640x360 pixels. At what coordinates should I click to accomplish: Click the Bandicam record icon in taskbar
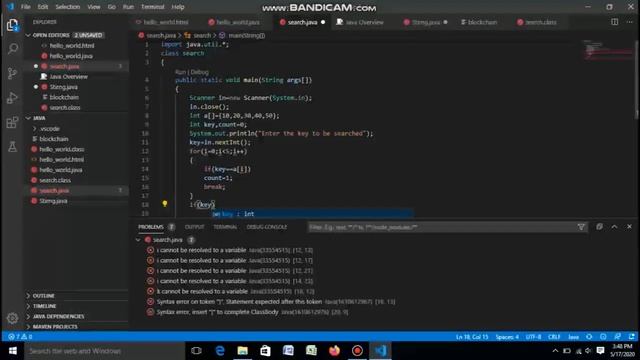tap(357, 351)
